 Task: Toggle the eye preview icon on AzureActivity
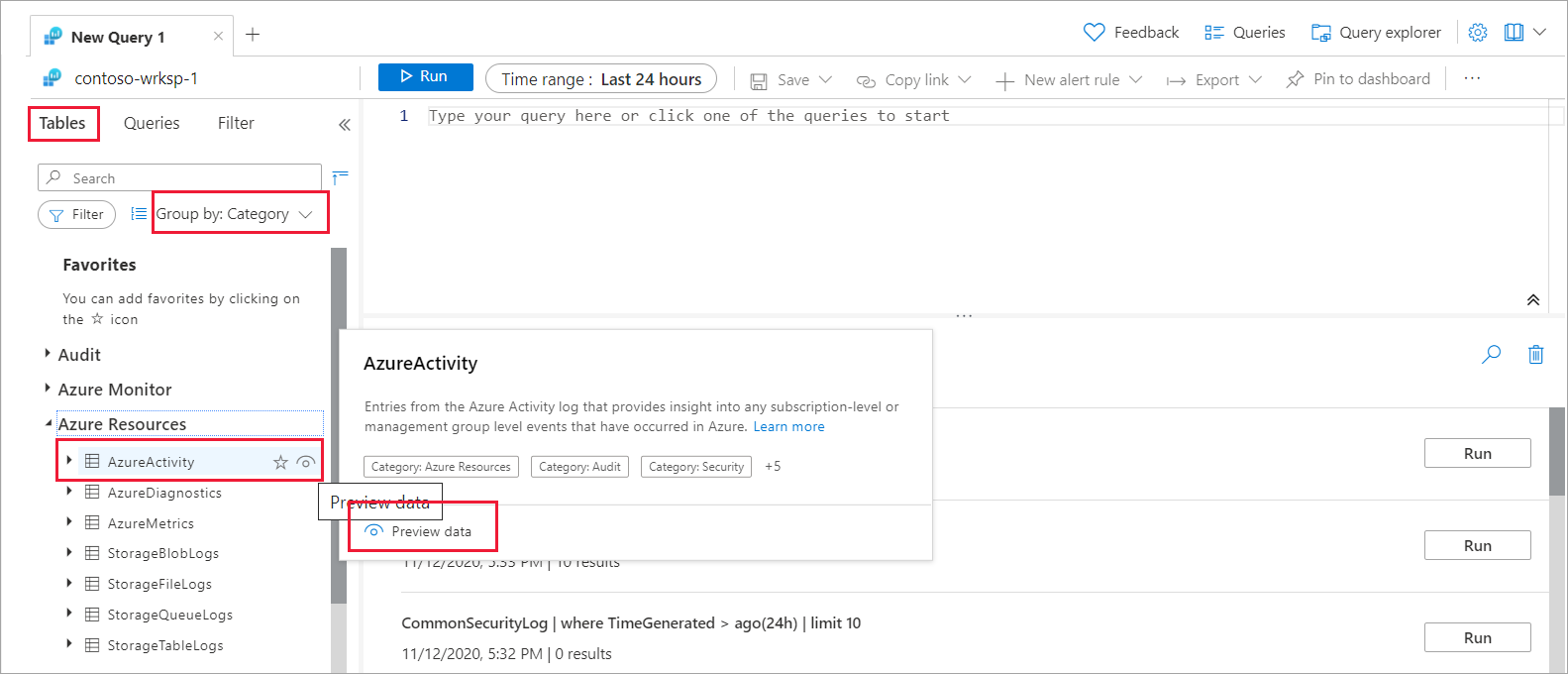point(306,462)
